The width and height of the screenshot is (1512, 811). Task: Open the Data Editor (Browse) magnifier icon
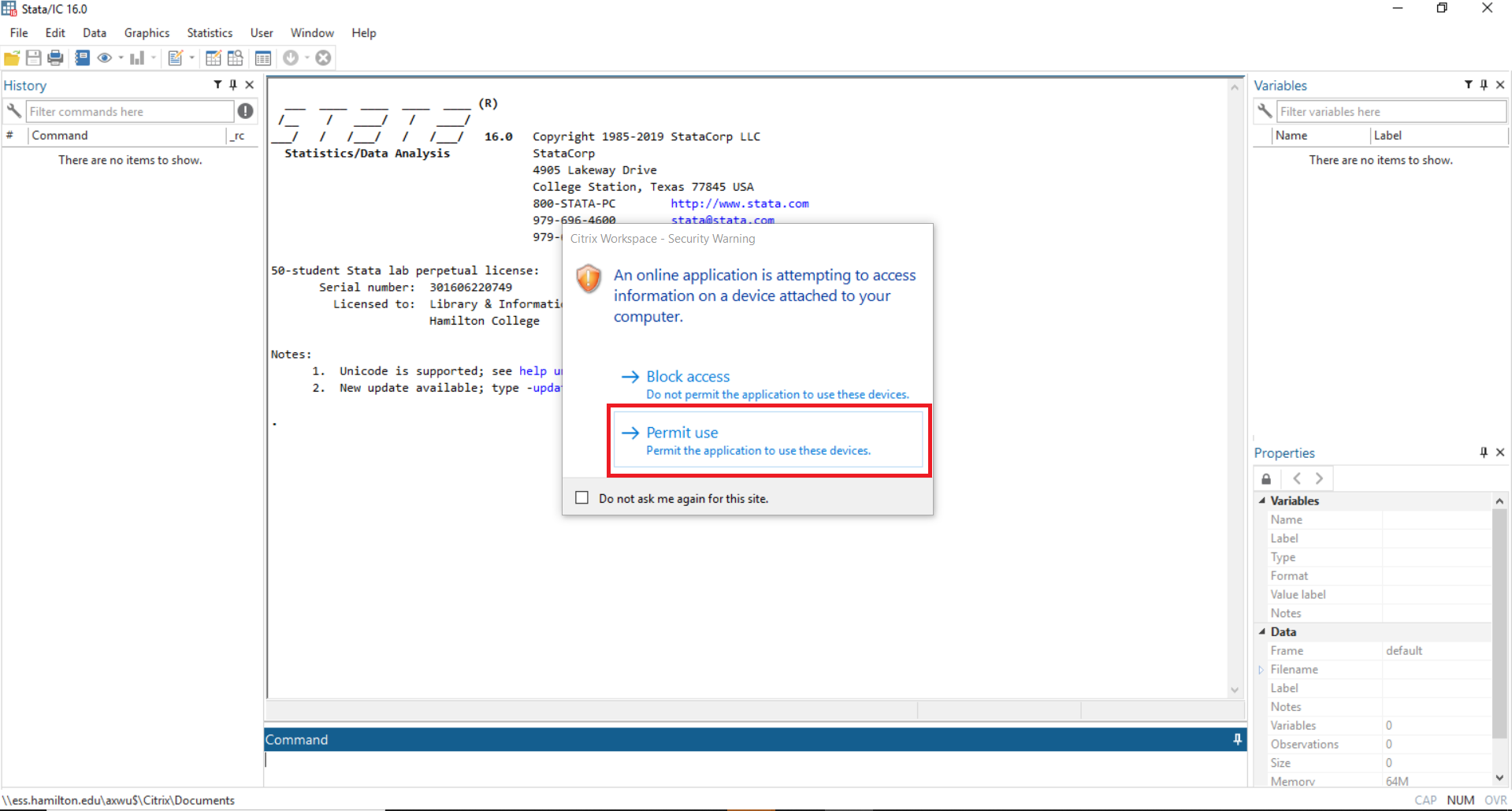(x=235, y=58)
